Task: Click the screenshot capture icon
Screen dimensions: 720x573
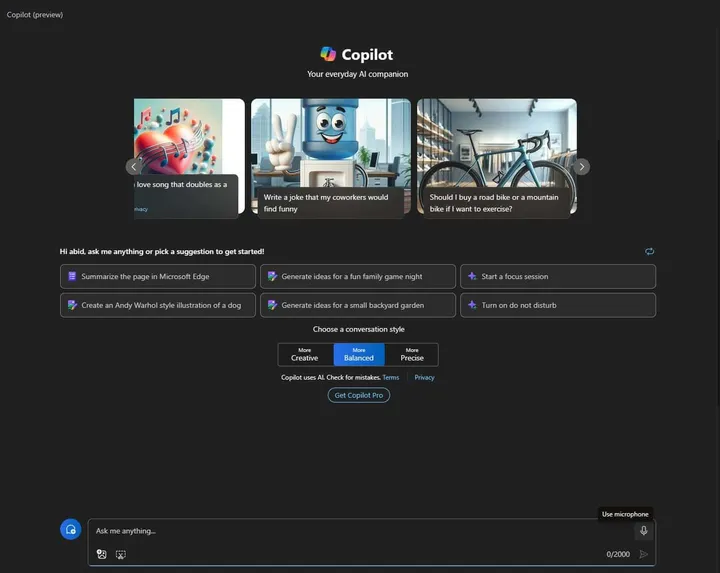Action: click(x=120, y=554)
